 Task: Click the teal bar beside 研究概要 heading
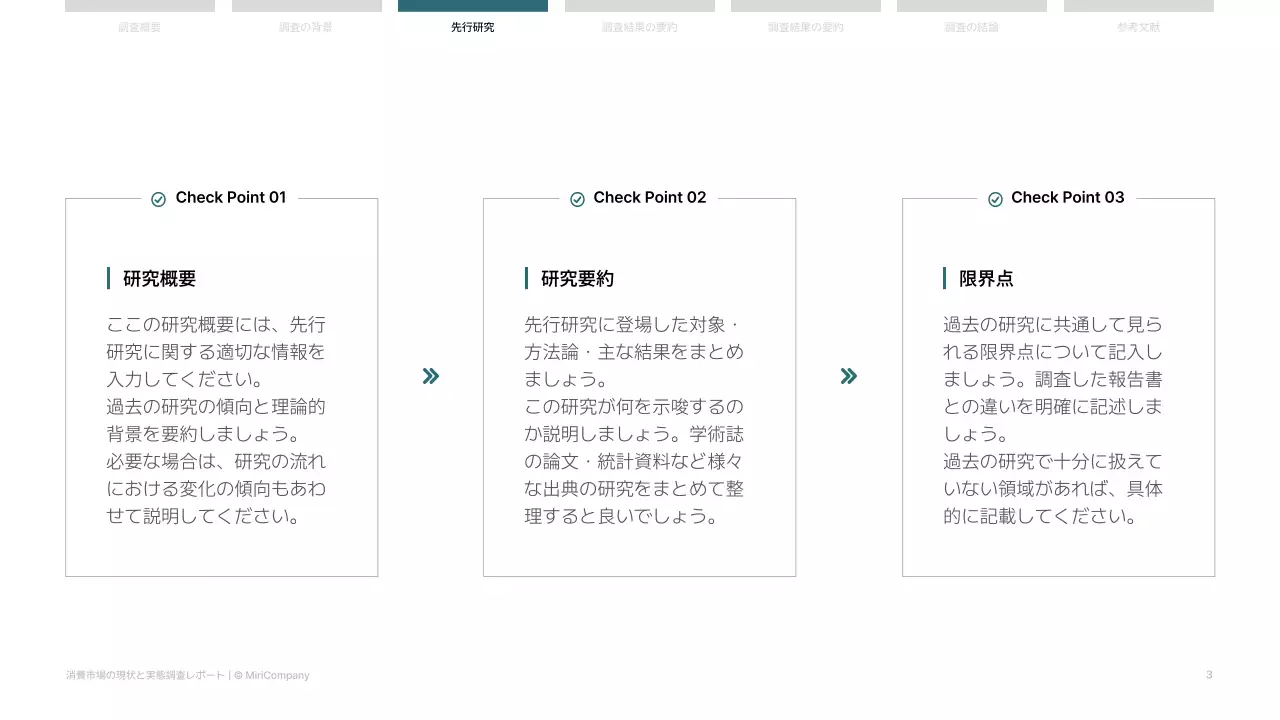click(x=110, y=278)
